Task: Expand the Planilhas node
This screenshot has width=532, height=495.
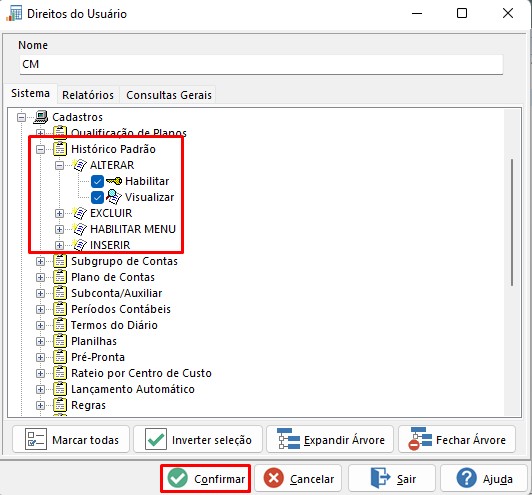Action: pyautogui.click(x=40, y=341)
